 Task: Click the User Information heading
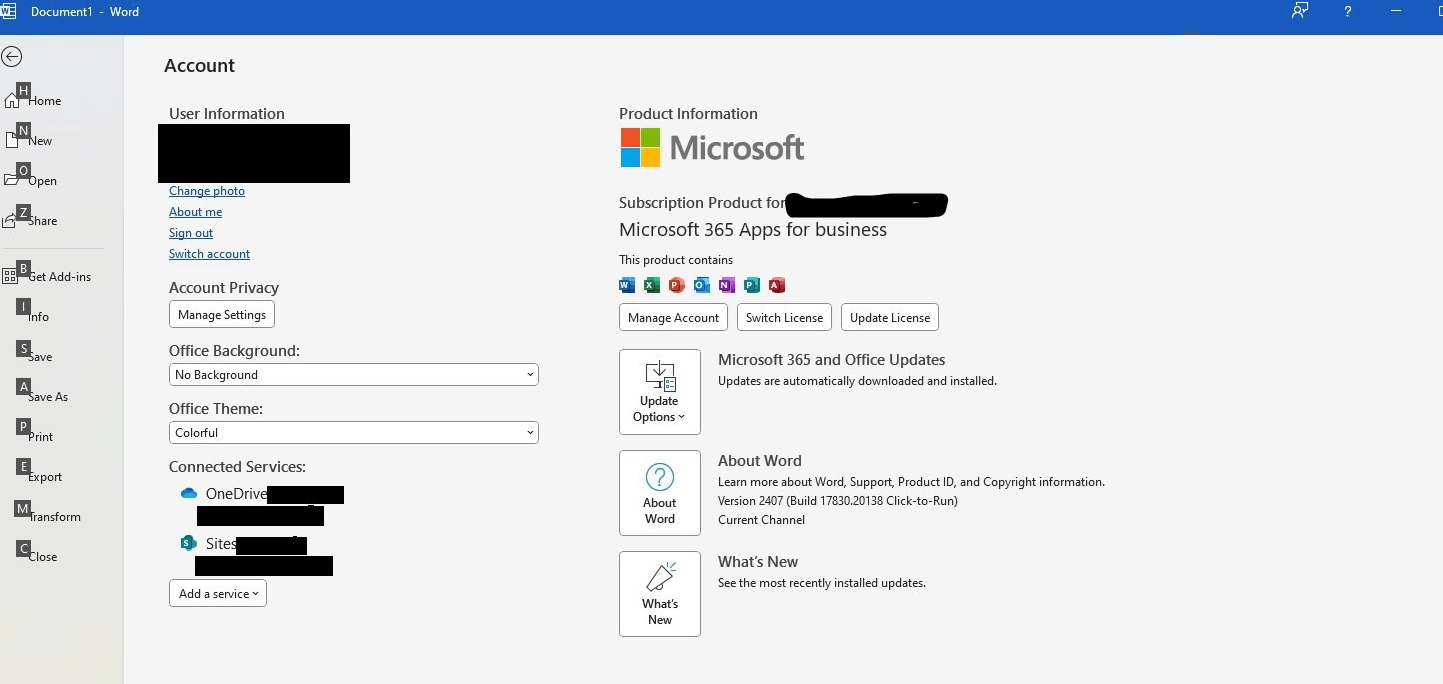click(227, 114)
